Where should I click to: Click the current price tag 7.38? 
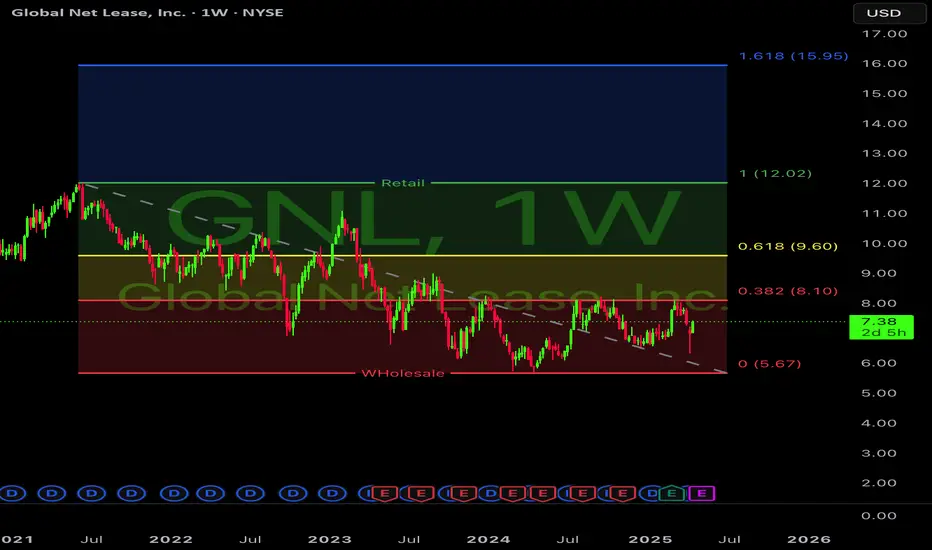881,327
